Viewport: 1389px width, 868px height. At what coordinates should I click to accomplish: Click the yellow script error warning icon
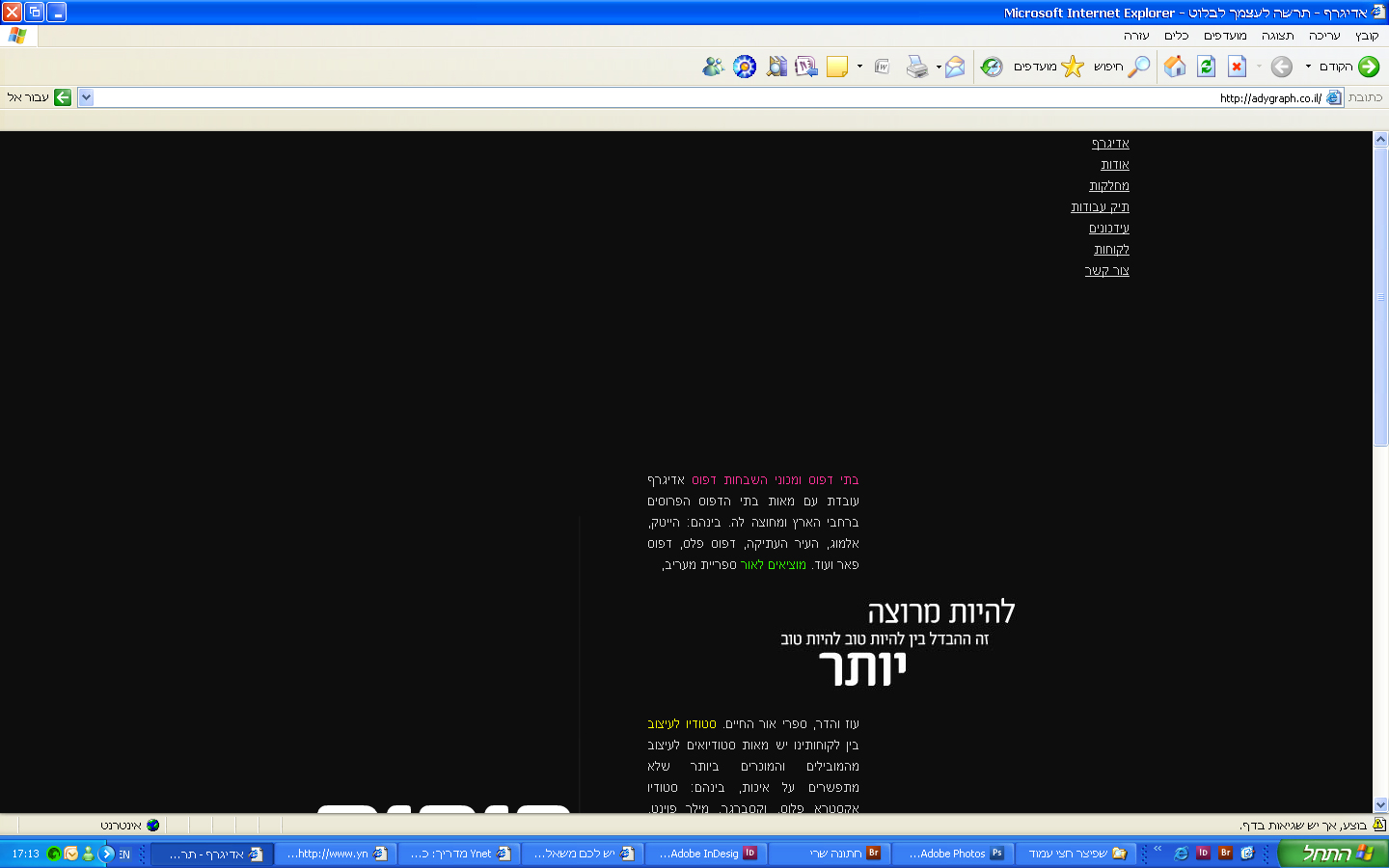click(x=1379, y=825)
